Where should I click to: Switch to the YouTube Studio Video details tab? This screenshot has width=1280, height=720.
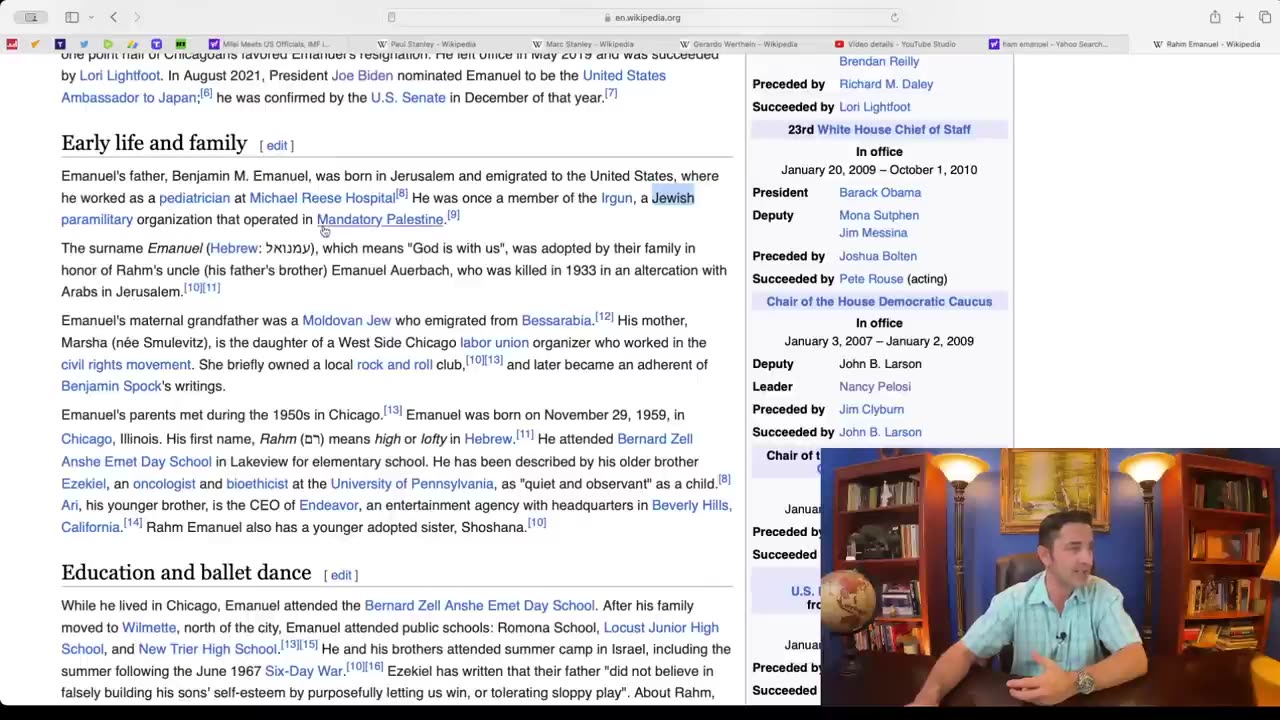click(x=895, y=44)
